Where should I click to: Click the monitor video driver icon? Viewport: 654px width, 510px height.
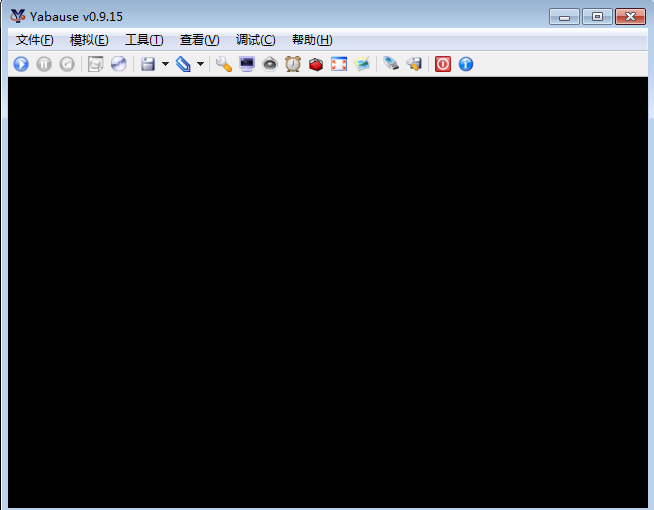247,64
